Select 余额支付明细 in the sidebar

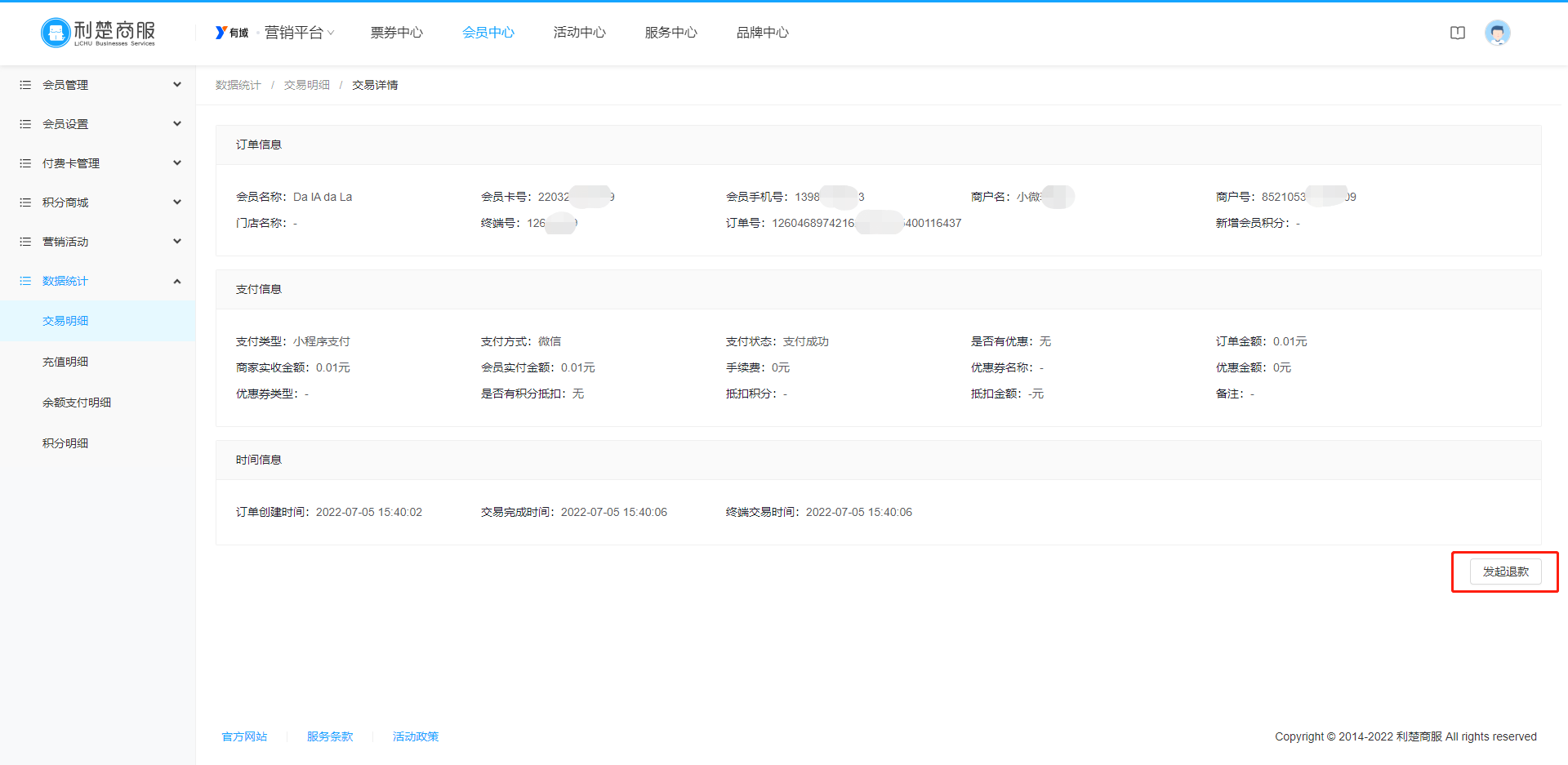tap(98, 403)
